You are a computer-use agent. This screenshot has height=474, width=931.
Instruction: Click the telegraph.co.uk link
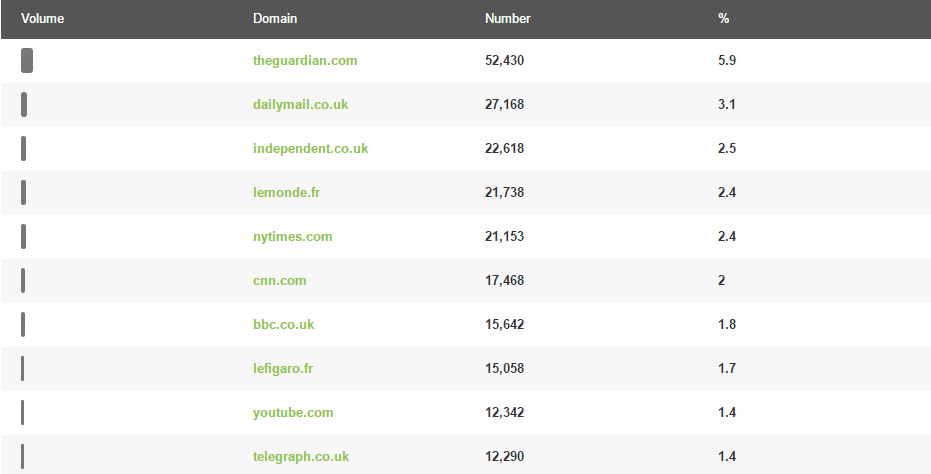click(301, 456)
